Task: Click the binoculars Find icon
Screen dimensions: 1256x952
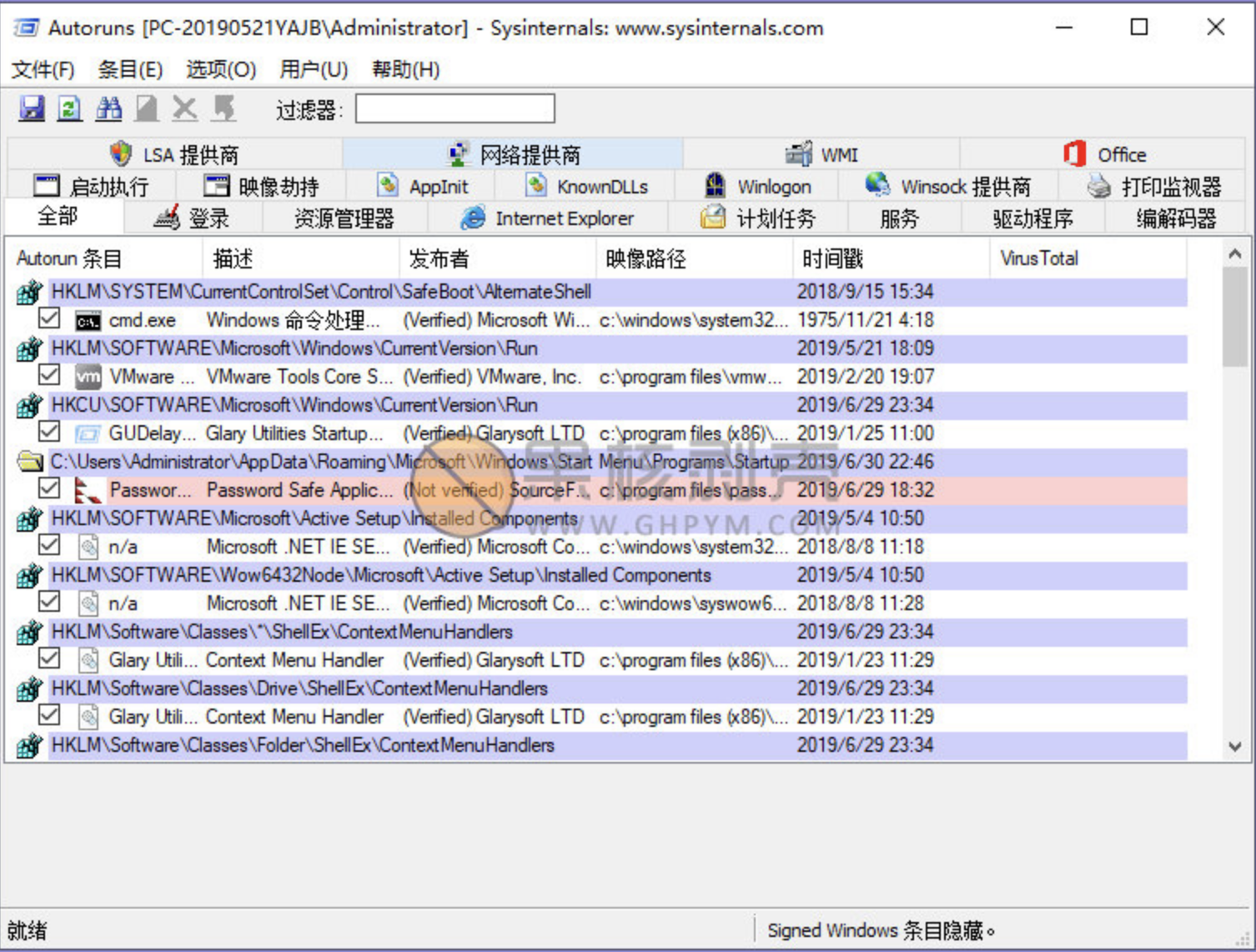Action: pos(108,108)
